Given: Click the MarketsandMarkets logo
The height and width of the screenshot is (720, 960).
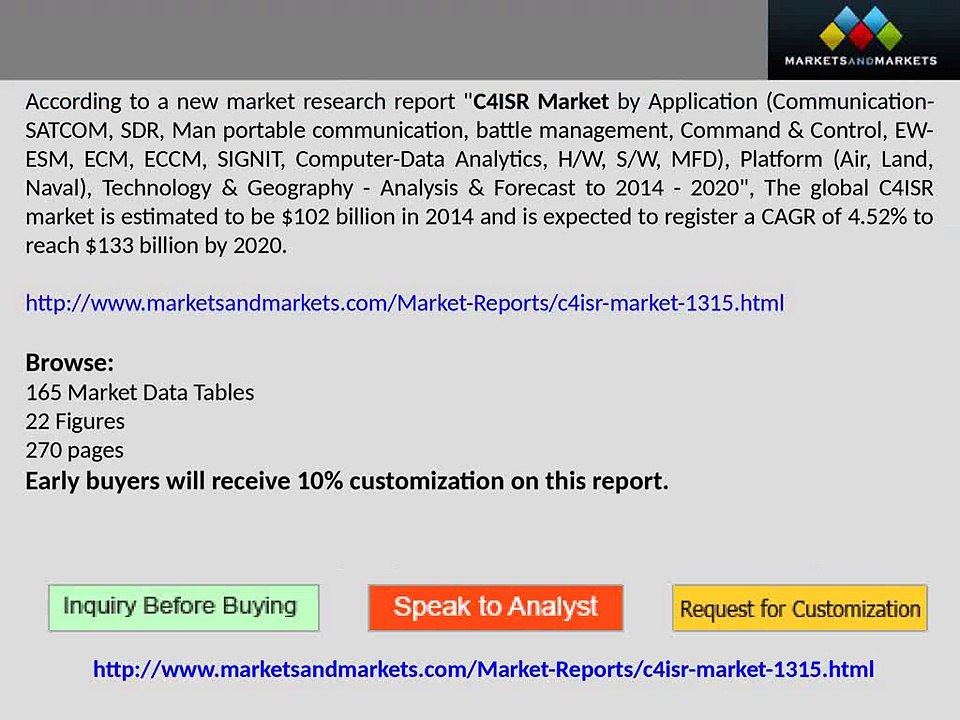Looking at the screenshot, I should tap(863, 40).
